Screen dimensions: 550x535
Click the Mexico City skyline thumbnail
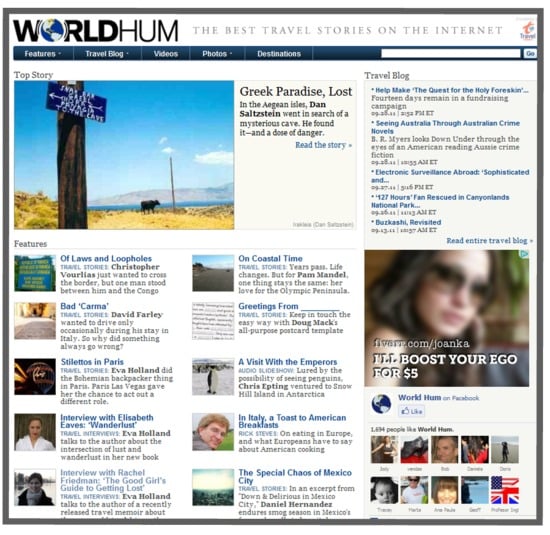[x=213, y=488]
